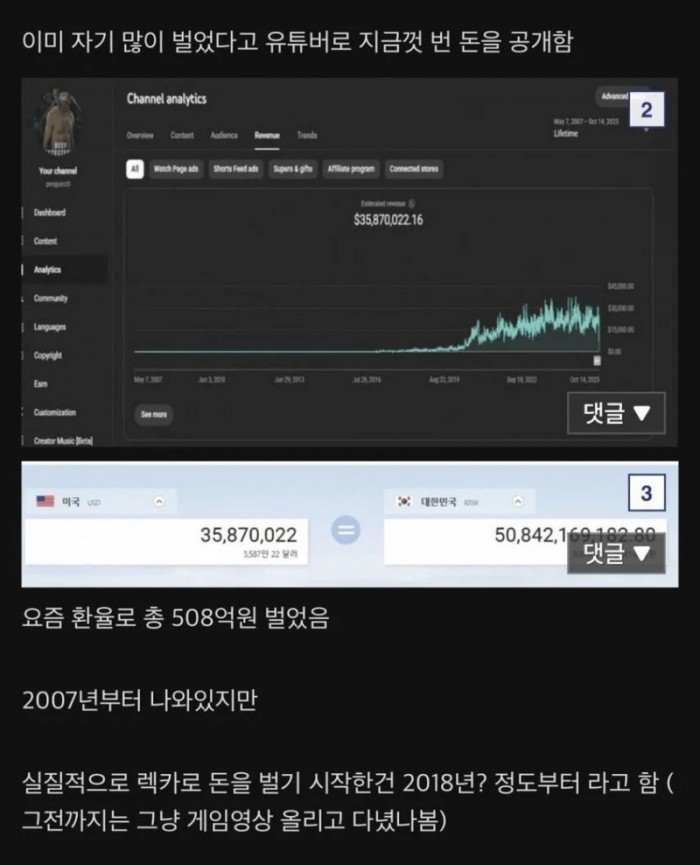
Task: Click the US flag icon
Action: pyautogui.click(x=45, y=501)
